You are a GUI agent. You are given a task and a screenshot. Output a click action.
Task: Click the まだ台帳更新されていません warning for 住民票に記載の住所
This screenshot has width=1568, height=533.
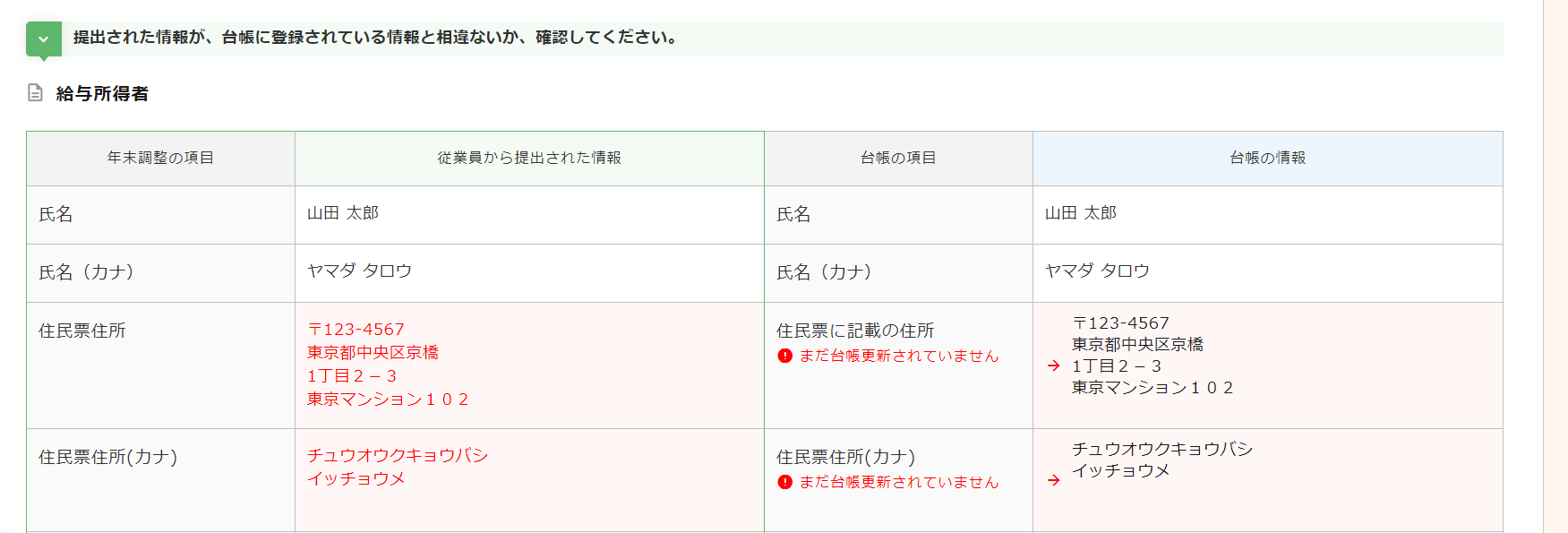click(898, 356)
